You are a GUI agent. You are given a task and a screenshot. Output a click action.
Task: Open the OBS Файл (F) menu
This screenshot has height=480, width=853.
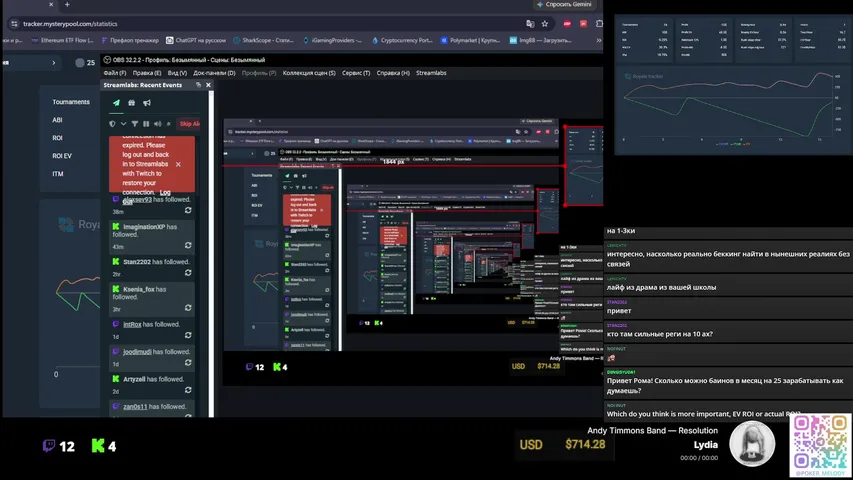(115, 73)
